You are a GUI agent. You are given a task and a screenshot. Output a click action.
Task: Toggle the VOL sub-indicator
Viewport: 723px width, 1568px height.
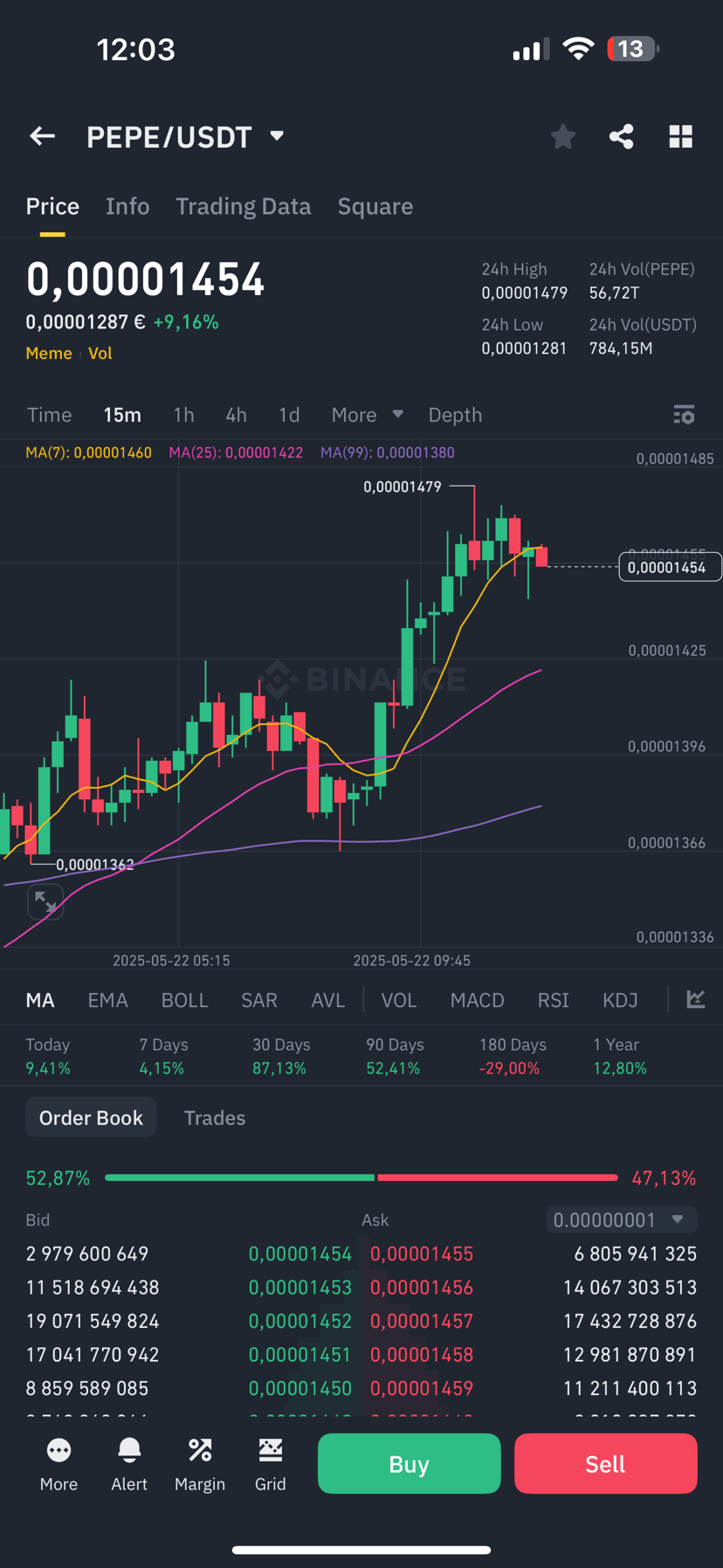(x=399, y=1000)
